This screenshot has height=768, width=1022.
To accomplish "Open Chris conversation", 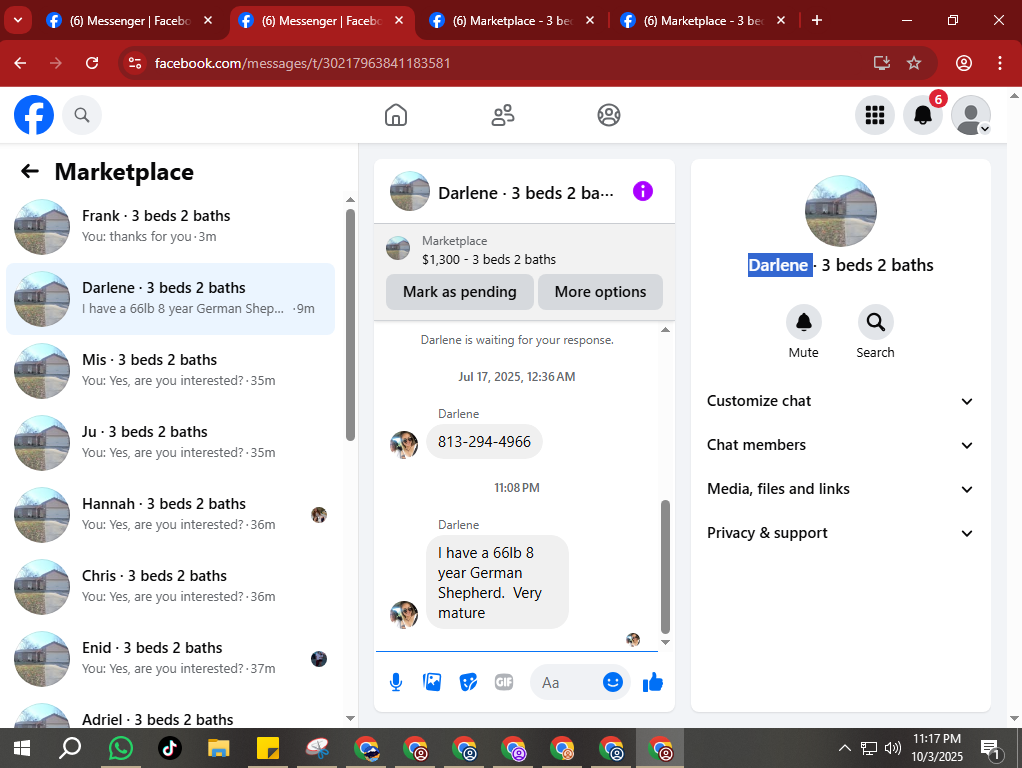I will 170,587.
